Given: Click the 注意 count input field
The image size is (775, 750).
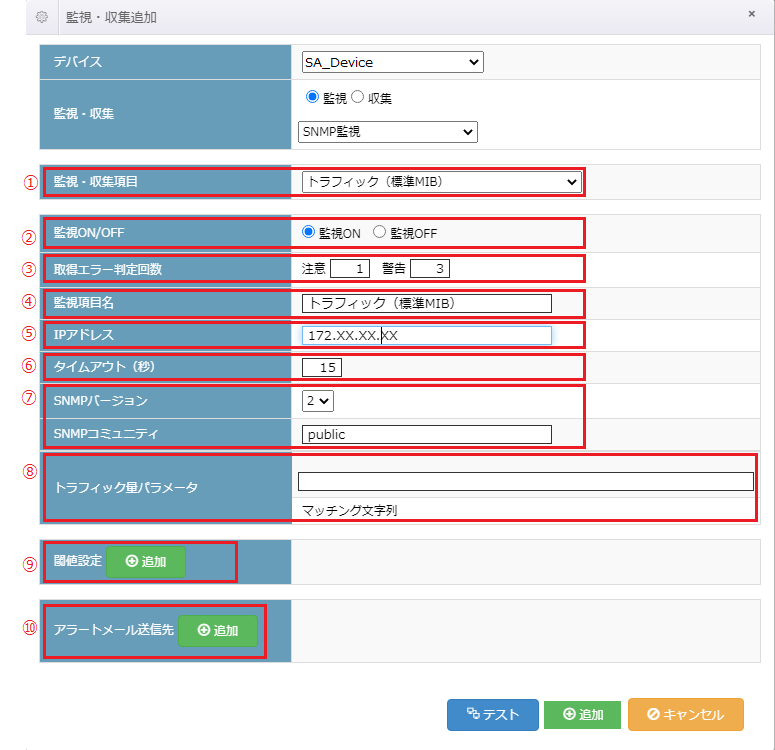Looking at the screenshot, I should 349,268.
